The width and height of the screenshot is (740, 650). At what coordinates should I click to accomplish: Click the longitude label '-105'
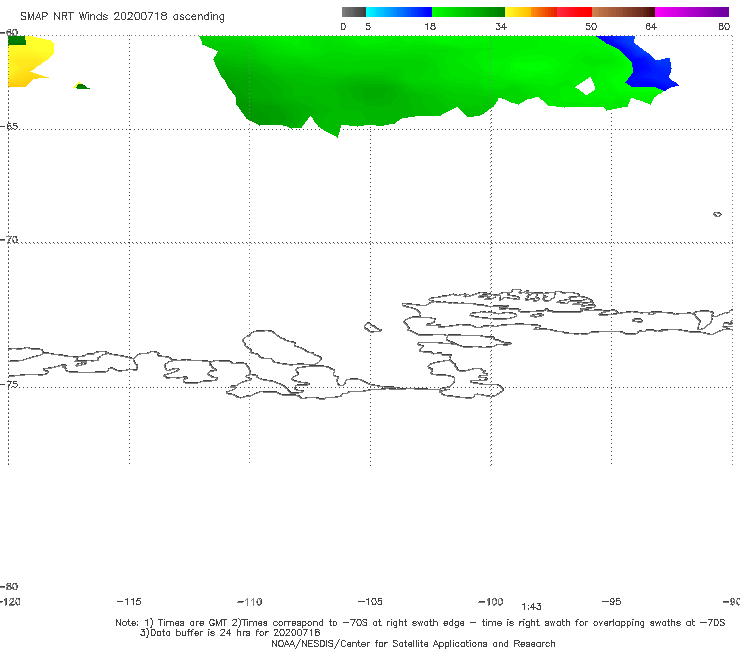[370, 601]
